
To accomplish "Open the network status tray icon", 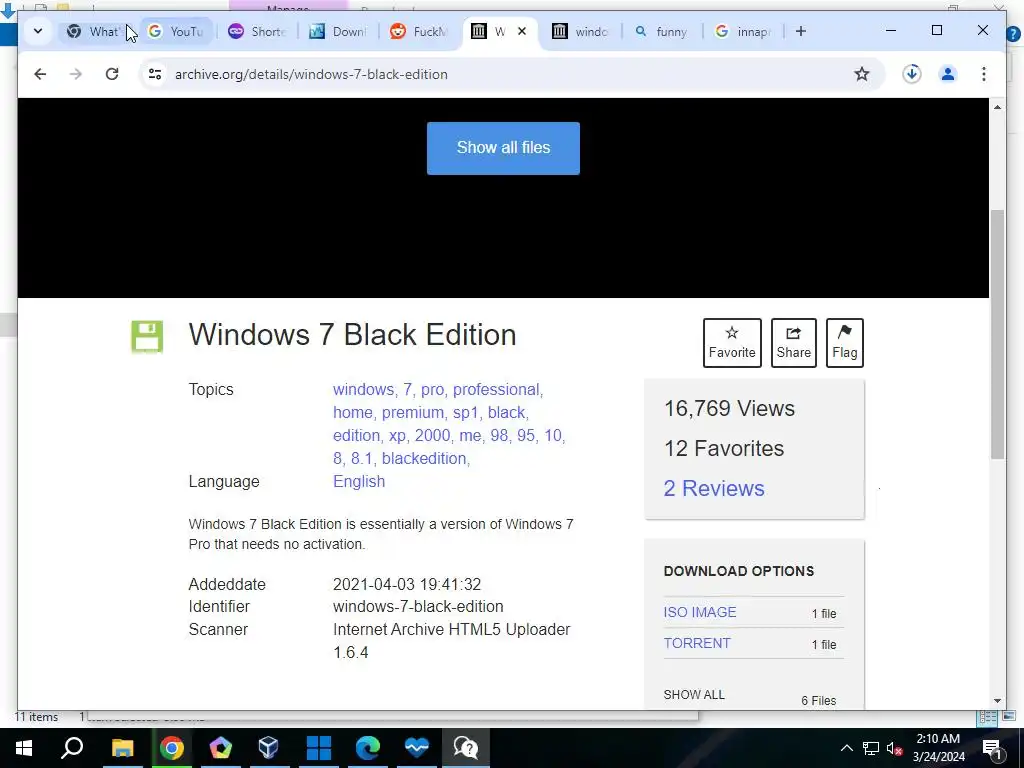I will click(x=871, y=748).
